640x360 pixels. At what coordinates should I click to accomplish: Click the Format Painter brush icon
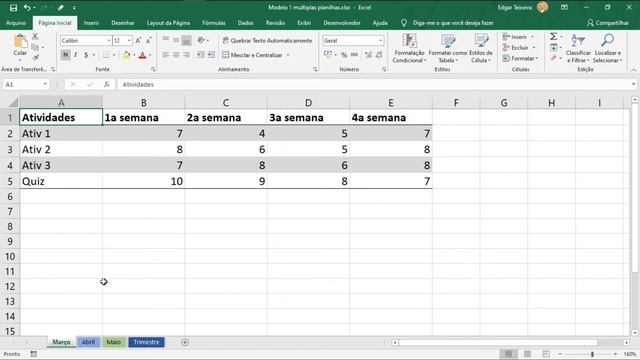point(36,58)
